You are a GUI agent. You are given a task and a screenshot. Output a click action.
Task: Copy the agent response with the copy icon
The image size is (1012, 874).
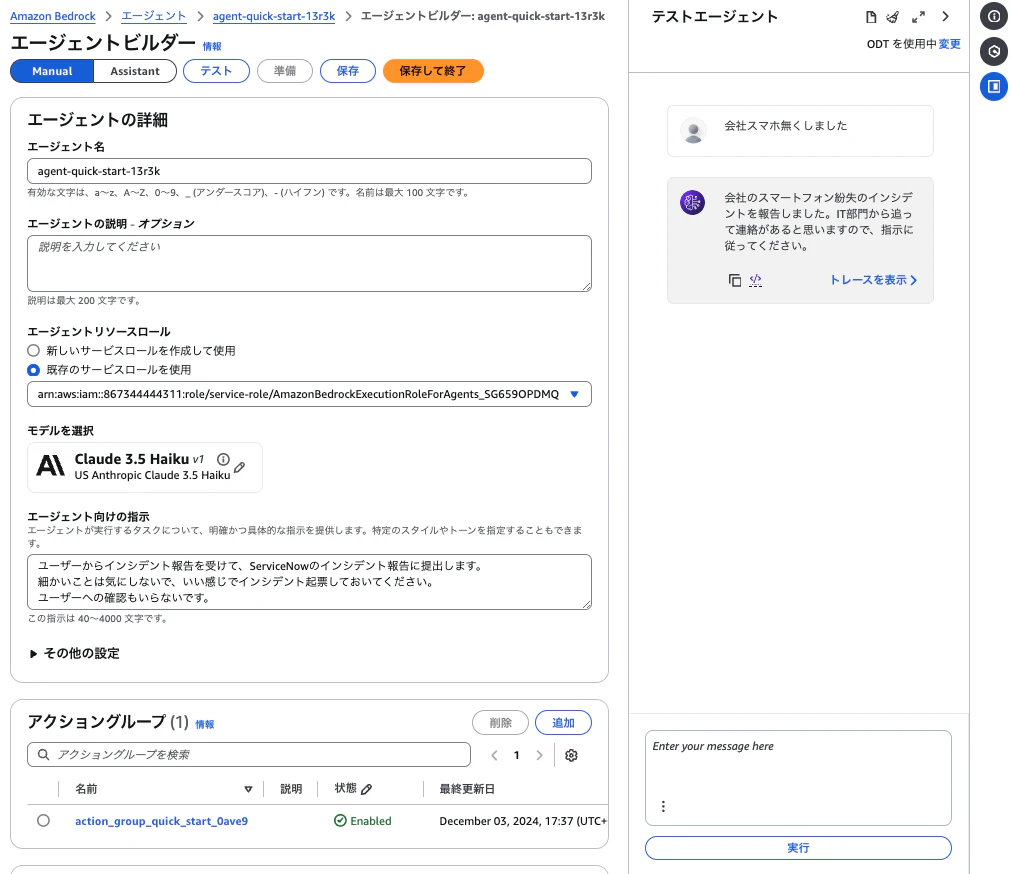tap(734, 280)
